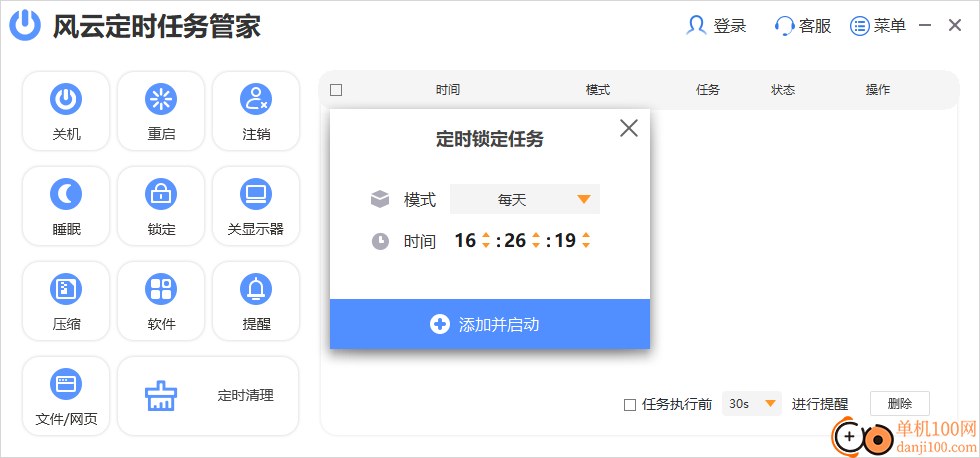This screenshot has height=458, width=980.
Task: Expand the 模式 每天 dropdown
Action: [x=525, y=199]
